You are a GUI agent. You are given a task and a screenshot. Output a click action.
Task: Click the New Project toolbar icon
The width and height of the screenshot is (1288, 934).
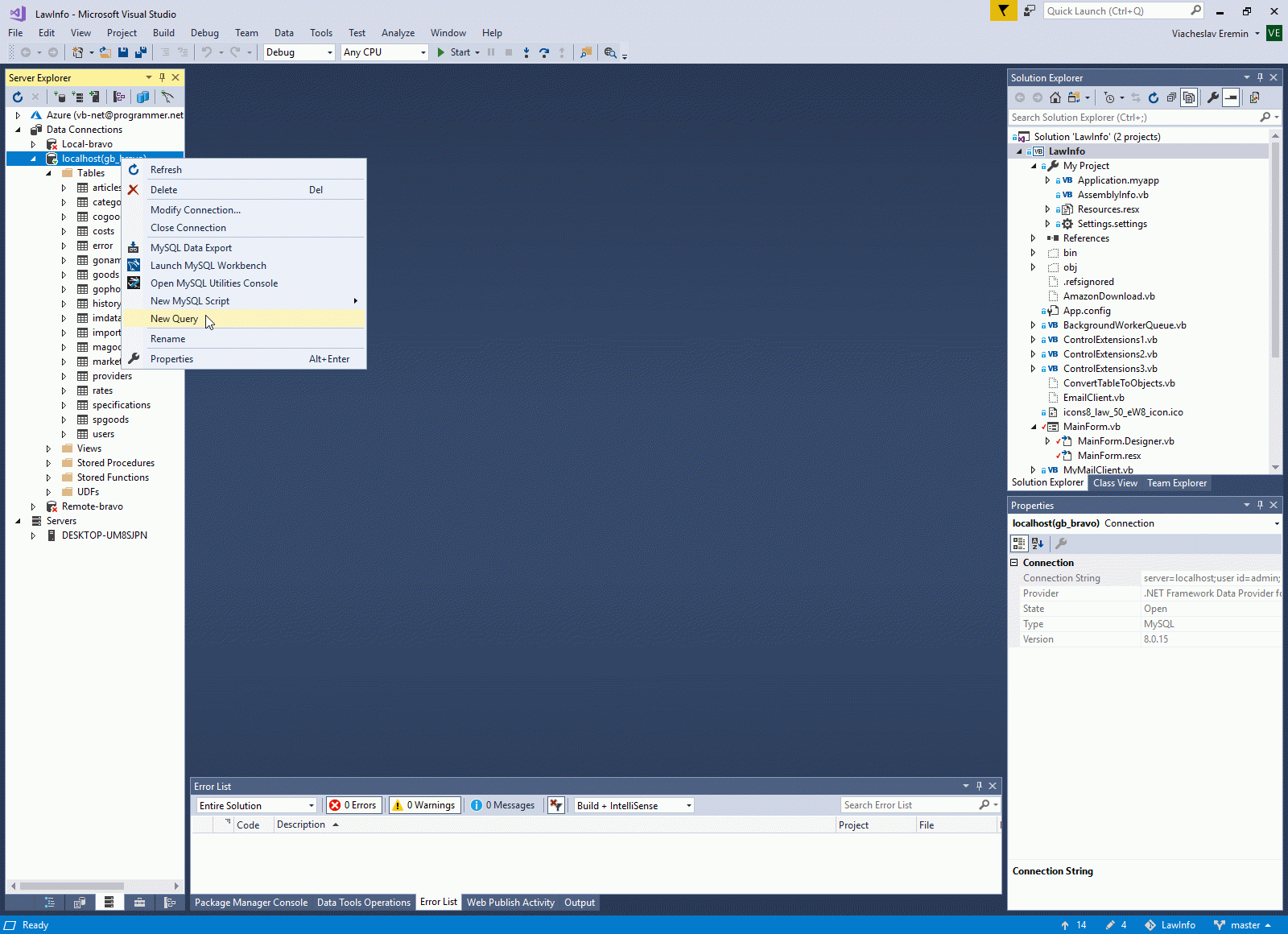[78, 52]
